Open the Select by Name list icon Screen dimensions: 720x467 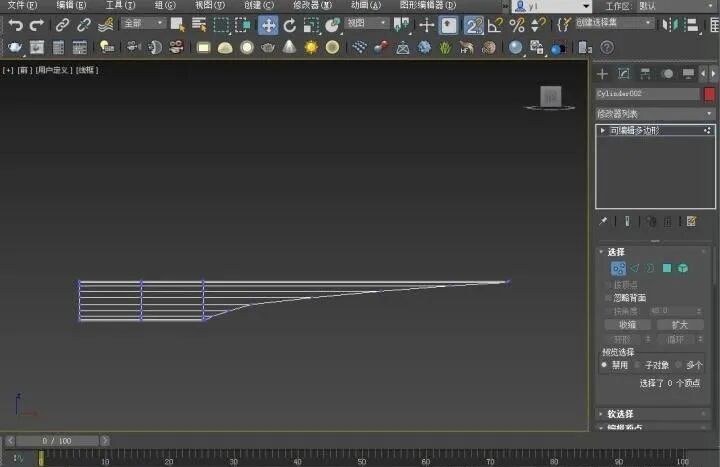(x=199, y=25)
